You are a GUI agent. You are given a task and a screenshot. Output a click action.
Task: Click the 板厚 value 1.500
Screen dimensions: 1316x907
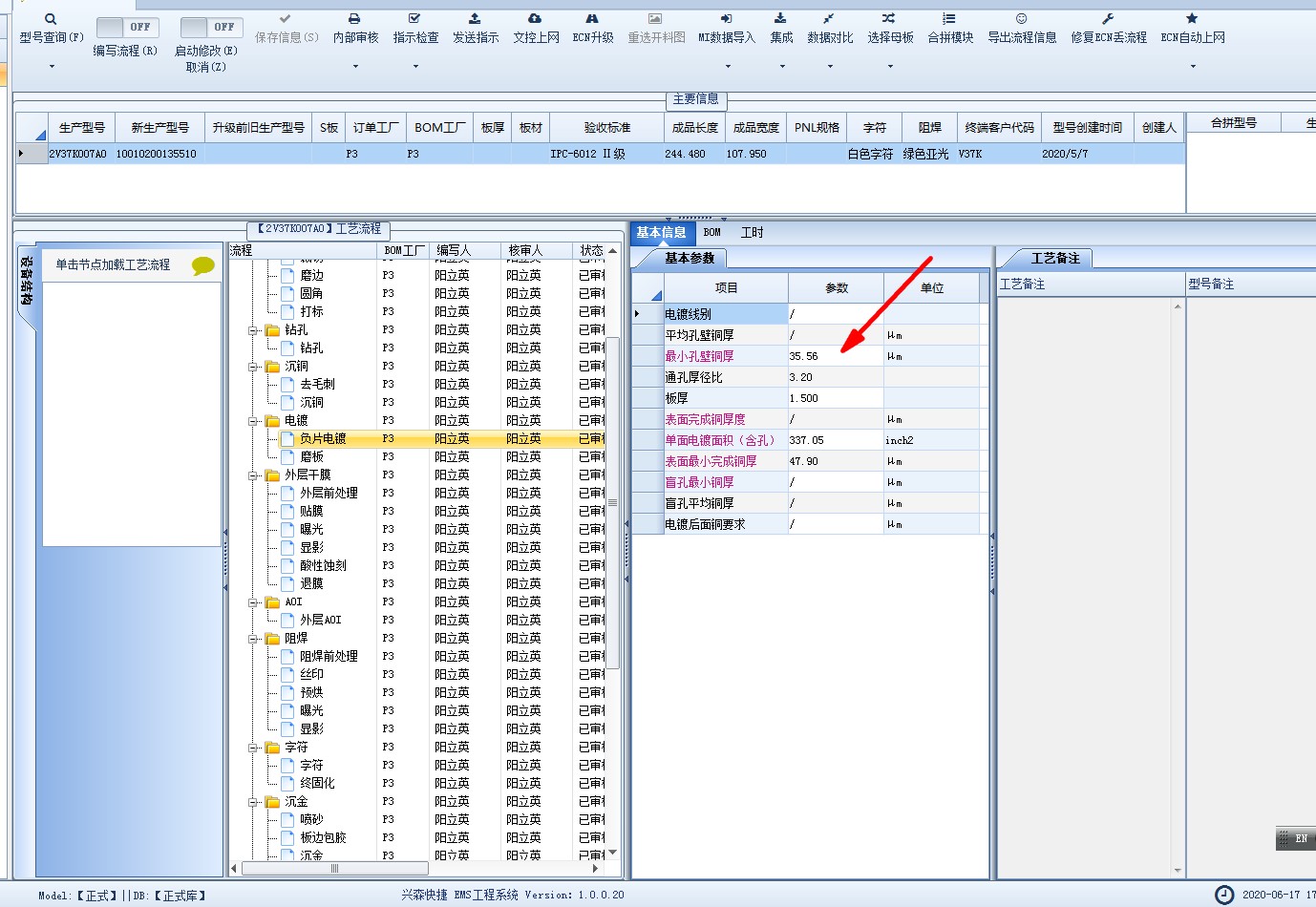coord(836,398)
